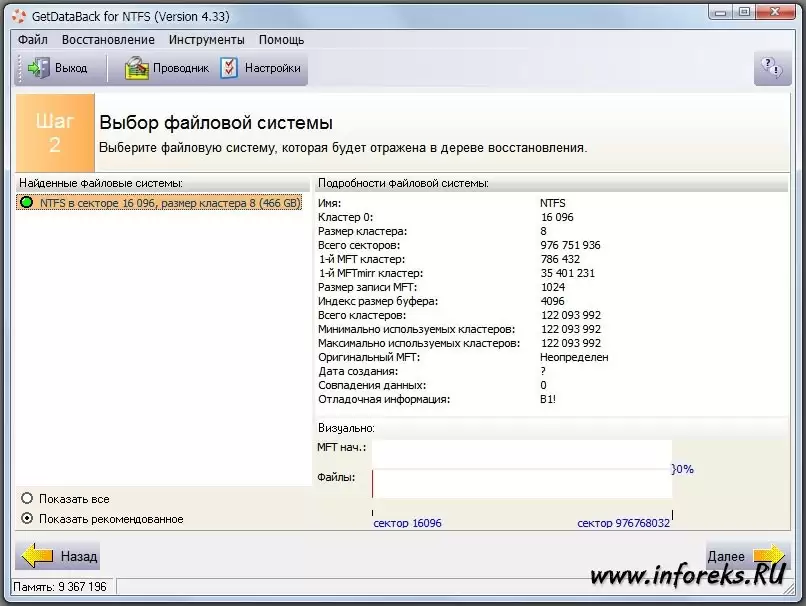Click the Шаг 2 step indicator box
This screenshot has height=606, width=806.
[x=55, y=133]
